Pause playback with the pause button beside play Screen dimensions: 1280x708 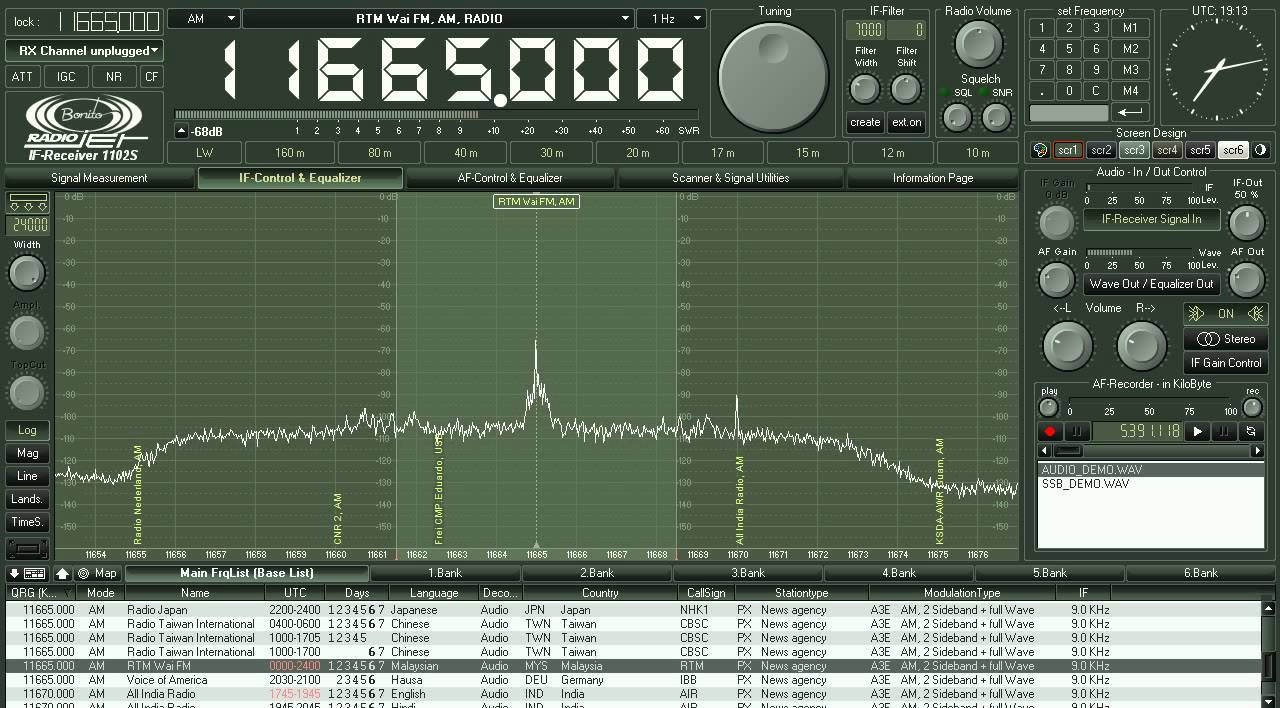(x=1224, y=432)
